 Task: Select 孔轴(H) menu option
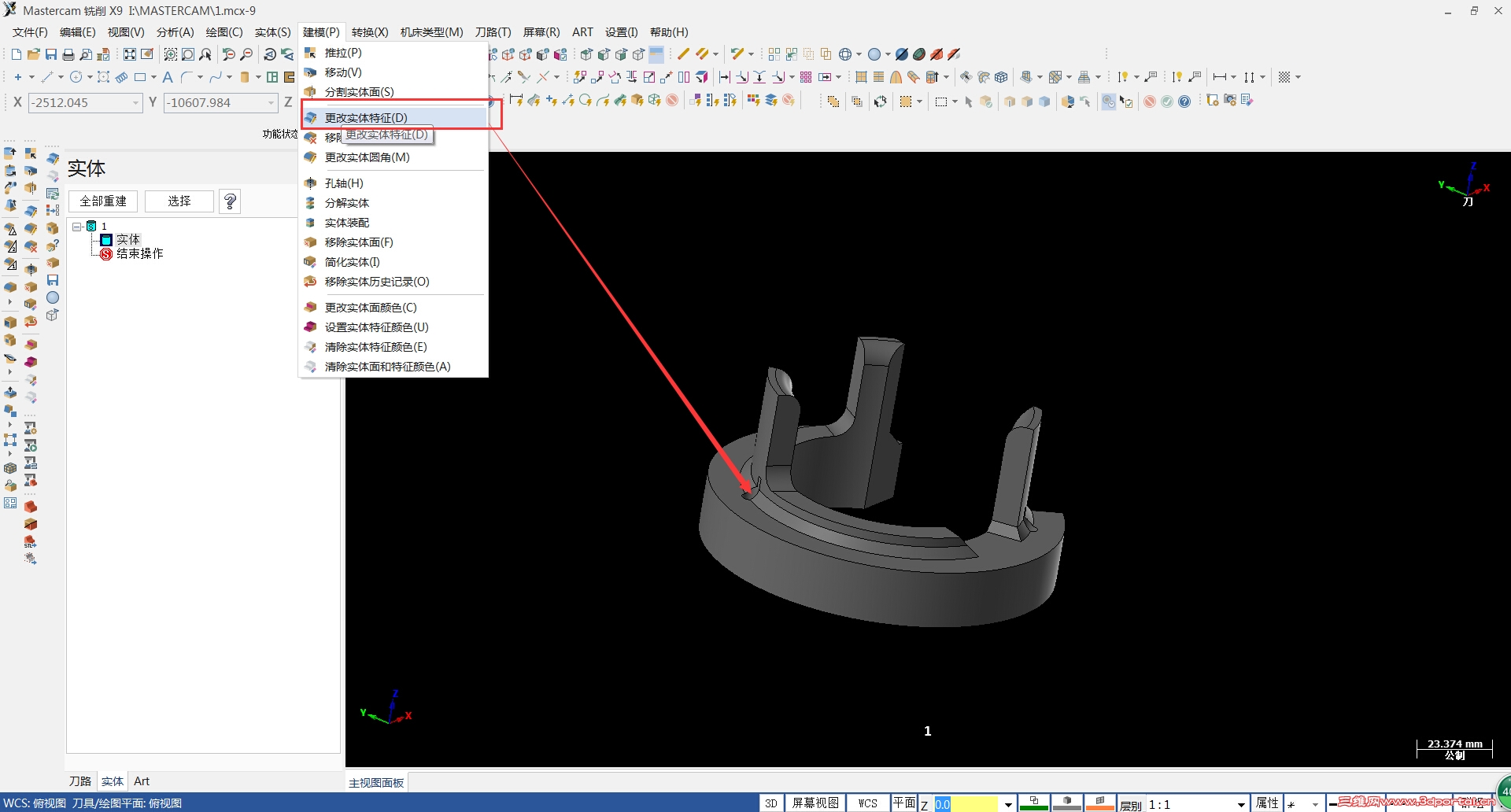coord(393,183)
